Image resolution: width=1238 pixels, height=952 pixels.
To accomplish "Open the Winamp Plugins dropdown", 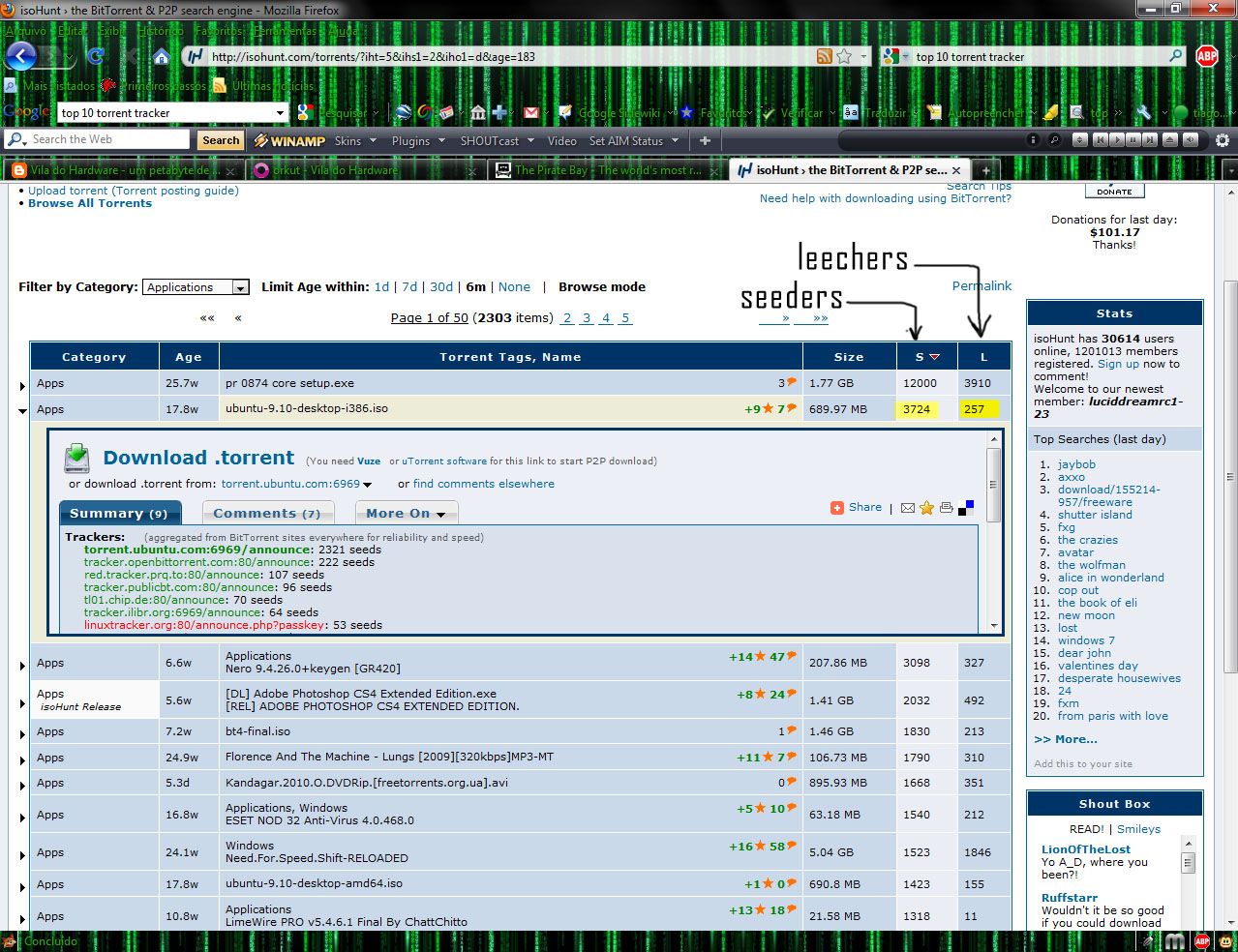I will [x=418, y=140].
